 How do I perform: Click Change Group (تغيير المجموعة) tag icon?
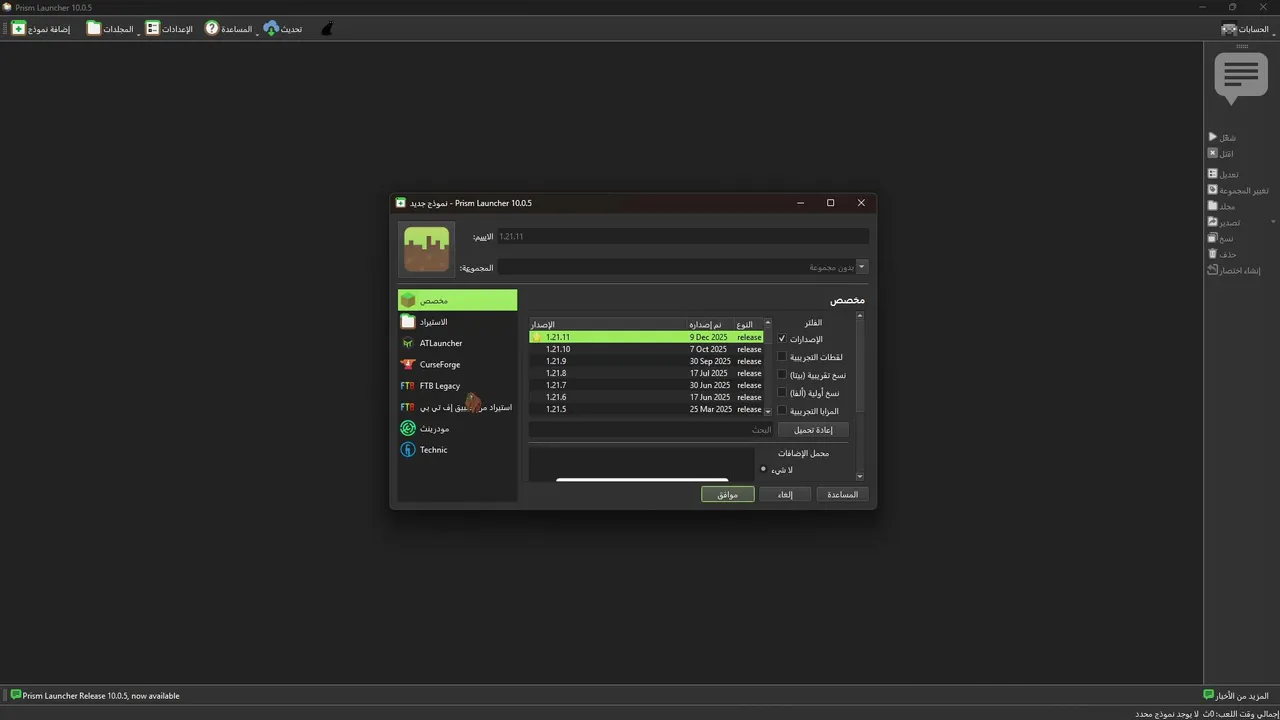pyautogui.click(x=1213, y=189)
